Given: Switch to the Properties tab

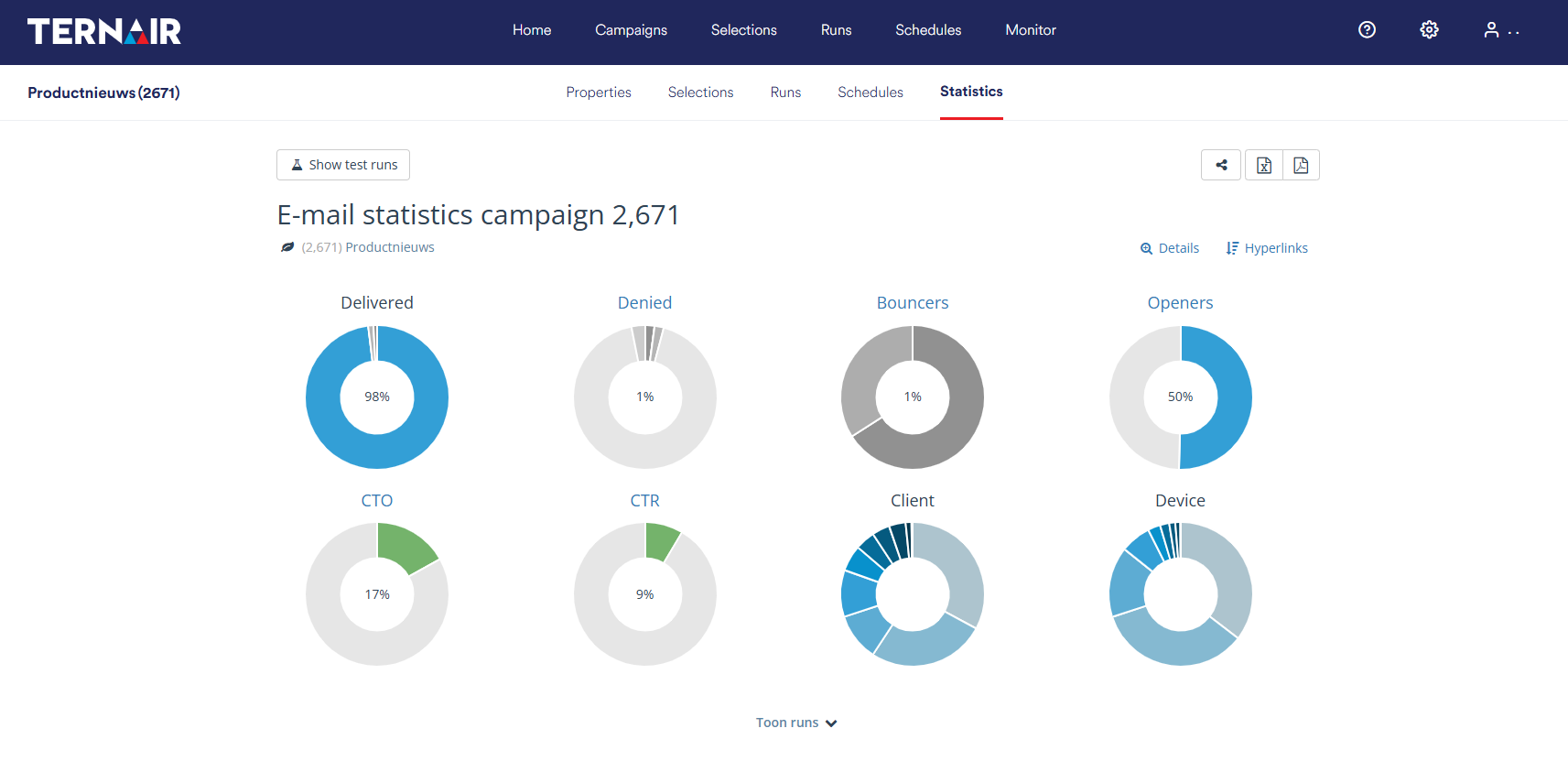Looking at the screenshot, I should coord(599,92).
